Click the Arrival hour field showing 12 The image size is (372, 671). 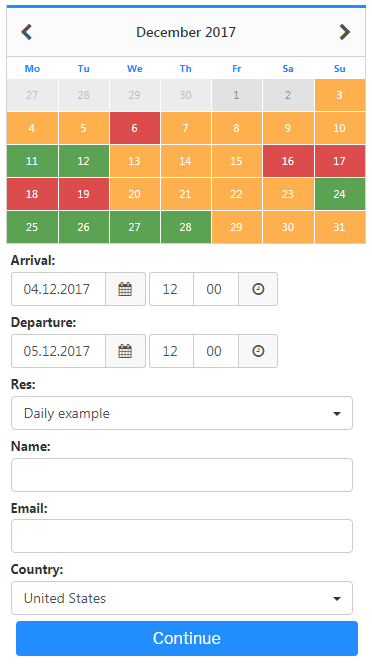(171, 289)
